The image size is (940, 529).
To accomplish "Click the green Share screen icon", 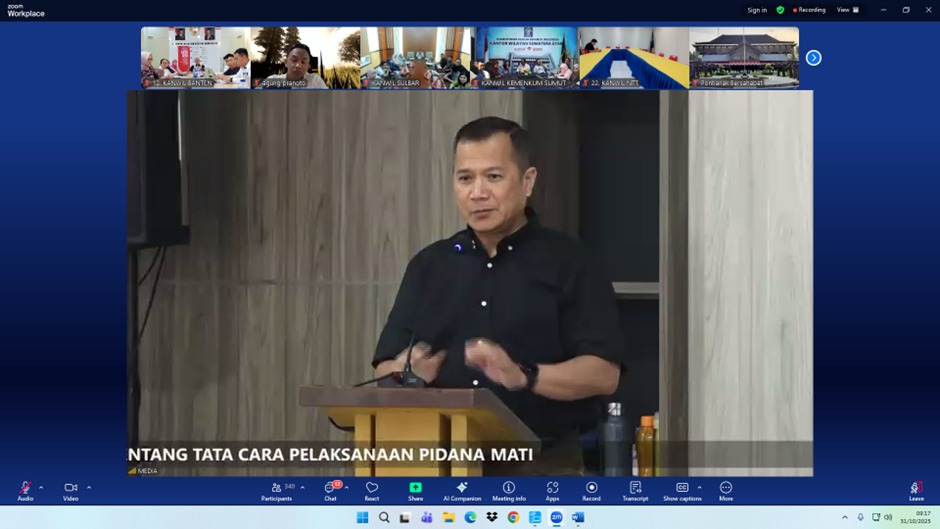I will (x=415, y=488).
